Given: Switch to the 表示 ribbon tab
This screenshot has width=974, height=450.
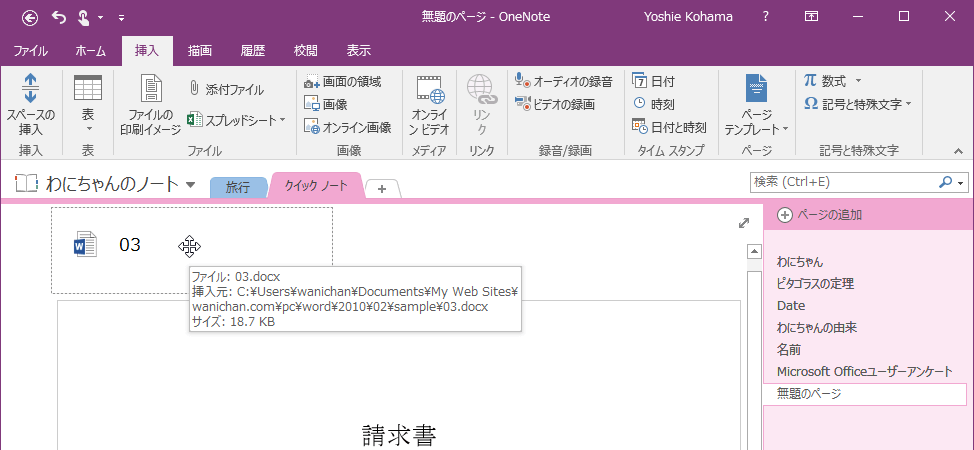Looking at the screenshot, I should [x=358, y=51].
